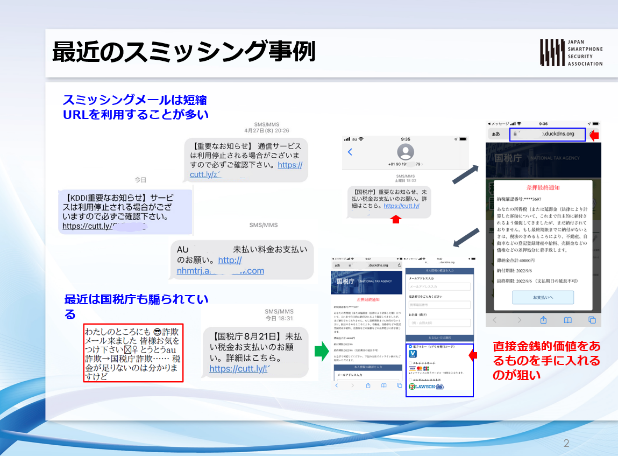The width and height of the screenshot is (618, 456).
Task: Tap the share icon in the small tax-agency phone
Action: 368,385
